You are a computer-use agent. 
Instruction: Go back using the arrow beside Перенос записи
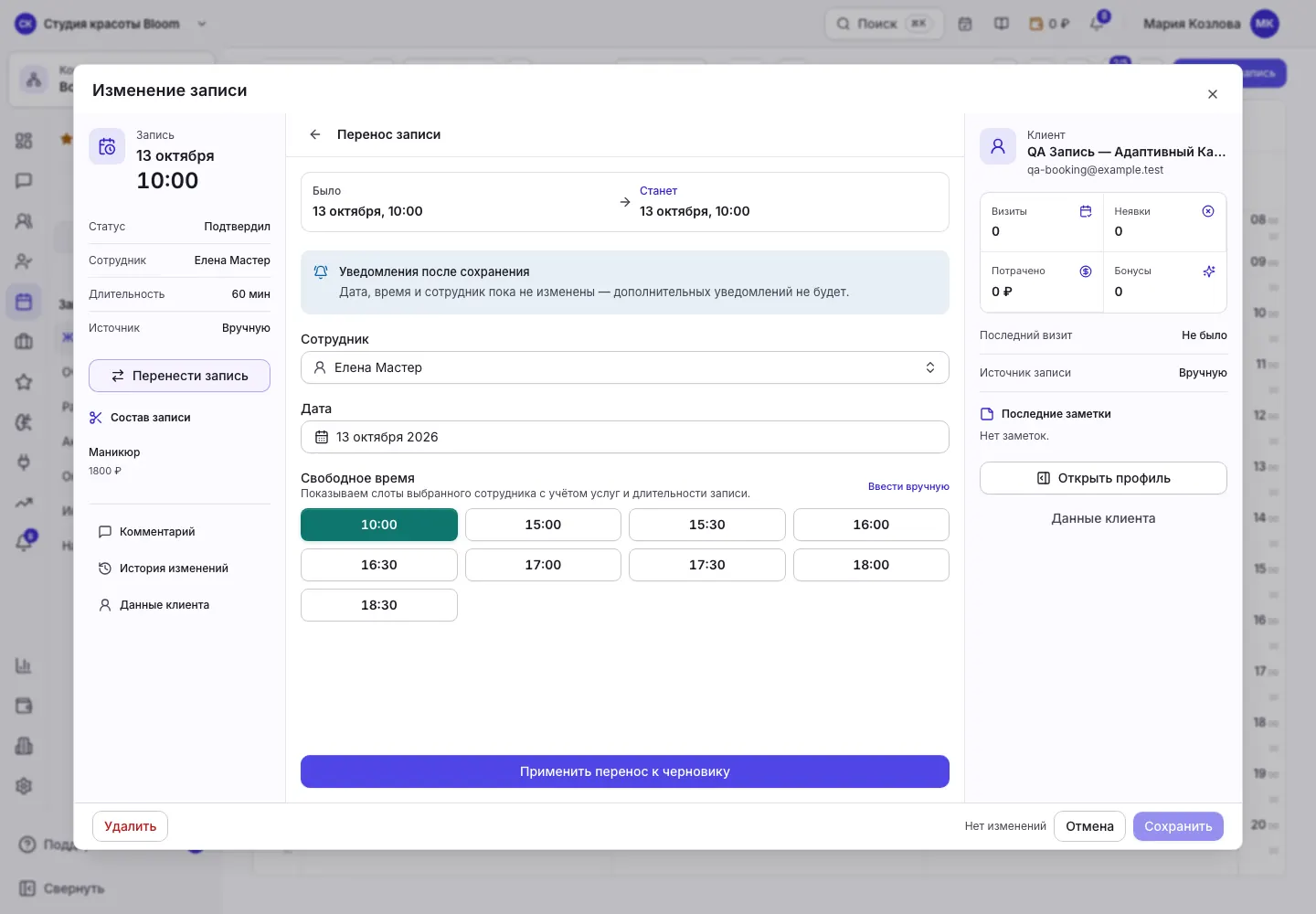[x=315, y=134]
